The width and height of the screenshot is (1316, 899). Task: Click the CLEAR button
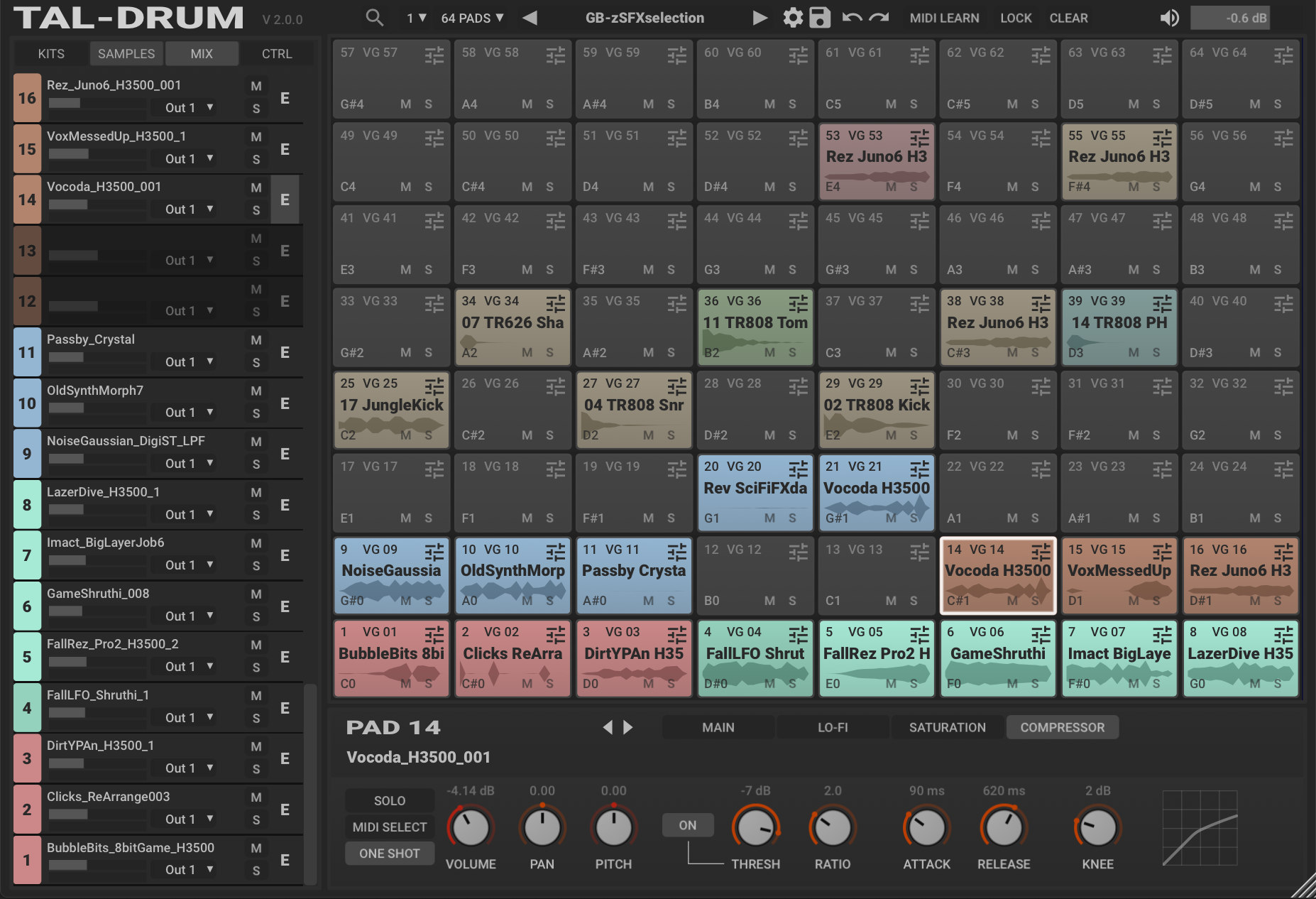pyautogui.click(x=1068, y=18)
